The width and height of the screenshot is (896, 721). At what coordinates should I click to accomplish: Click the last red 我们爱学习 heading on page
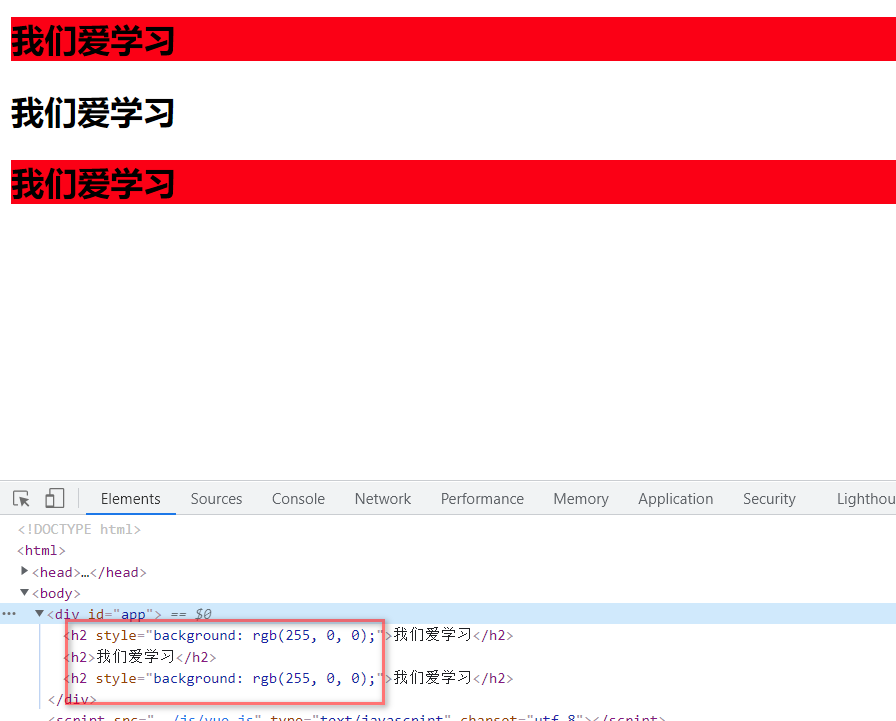[453, 182]
